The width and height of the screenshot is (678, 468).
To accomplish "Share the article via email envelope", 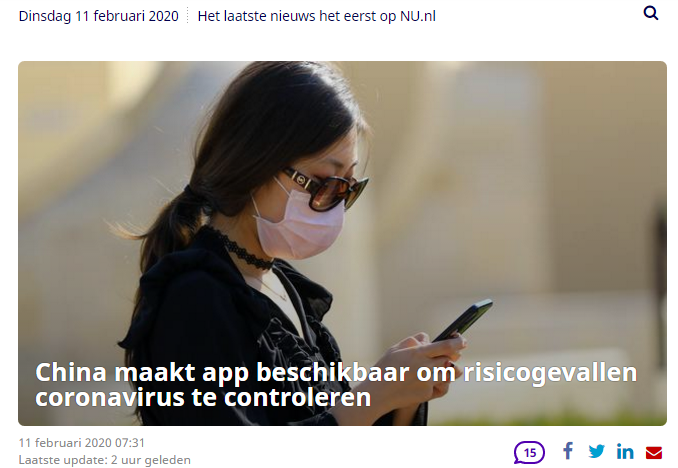I will click(x=654, y=452).
